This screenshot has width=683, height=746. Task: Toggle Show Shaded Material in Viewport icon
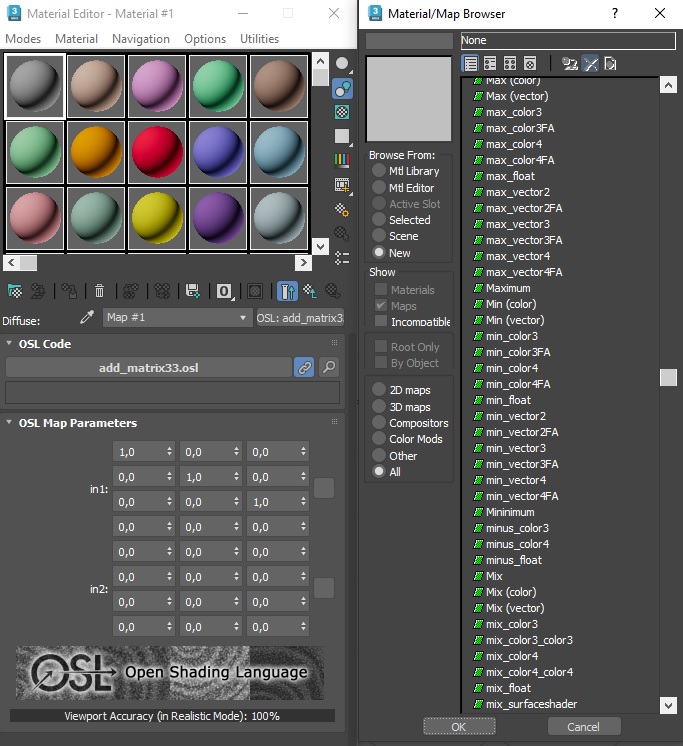(x=255, y=291)
